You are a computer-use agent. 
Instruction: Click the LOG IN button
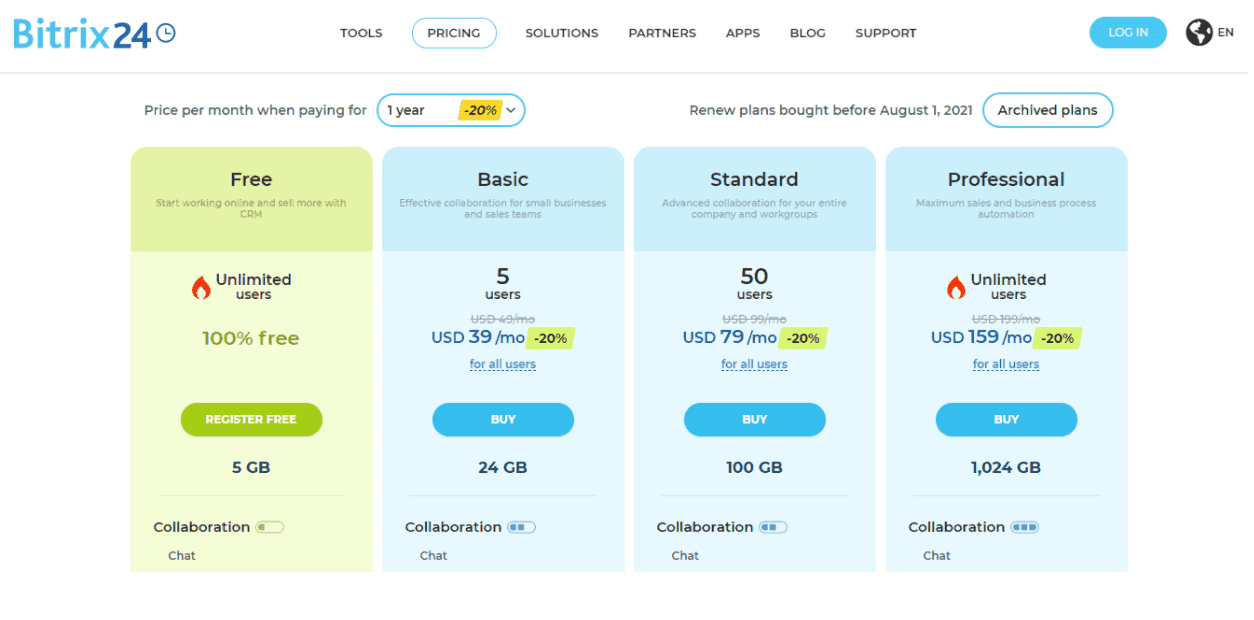click(1128, 32)
